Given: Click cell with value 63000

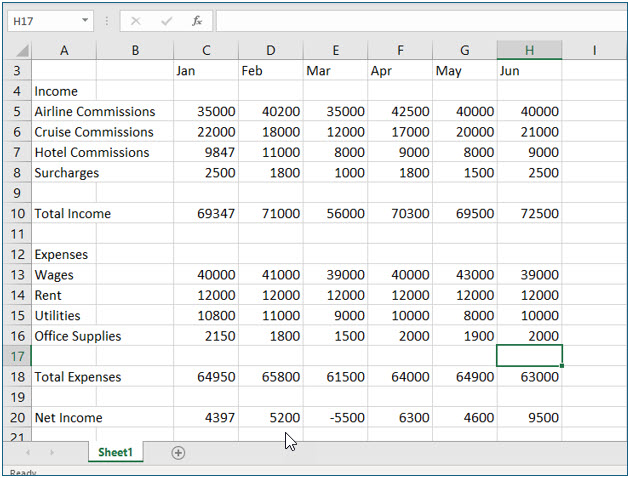Looking at the screenshot, I should (x=529, y=377).
